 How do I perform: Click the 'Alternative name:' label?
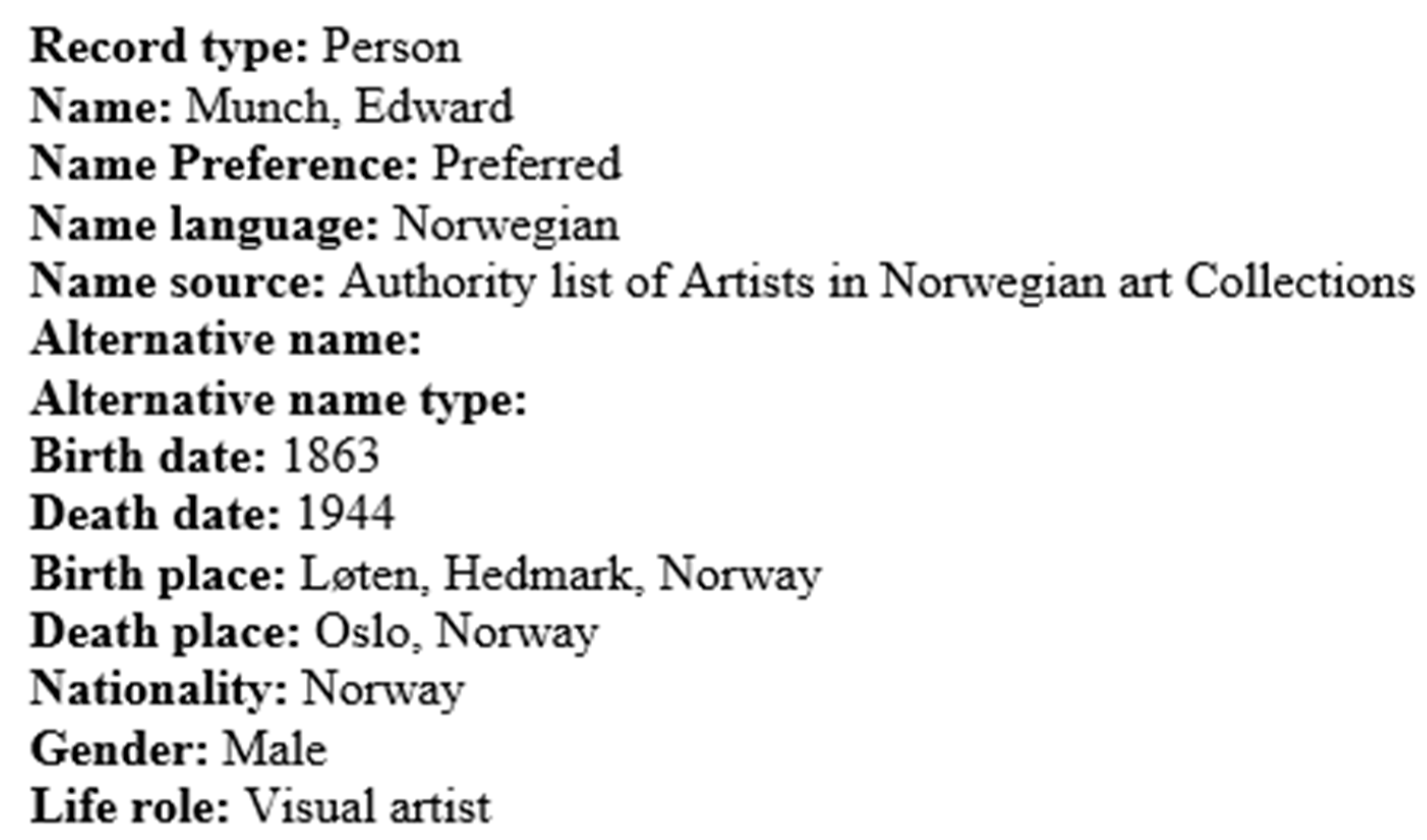pyautogui.click(x=226, y=340)
